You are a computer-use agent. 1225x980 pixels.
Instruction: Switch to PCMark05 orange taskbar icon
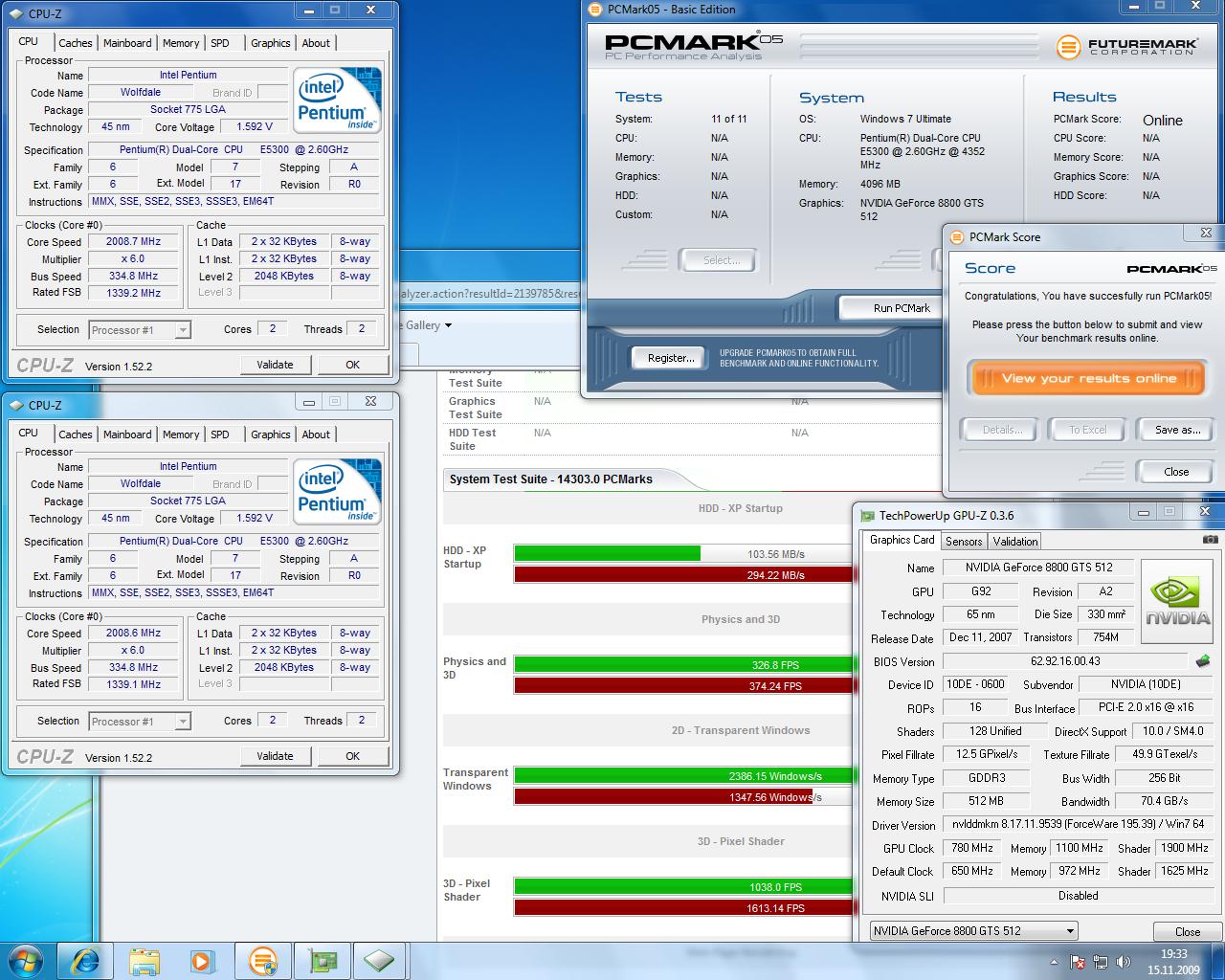(262, 961)
